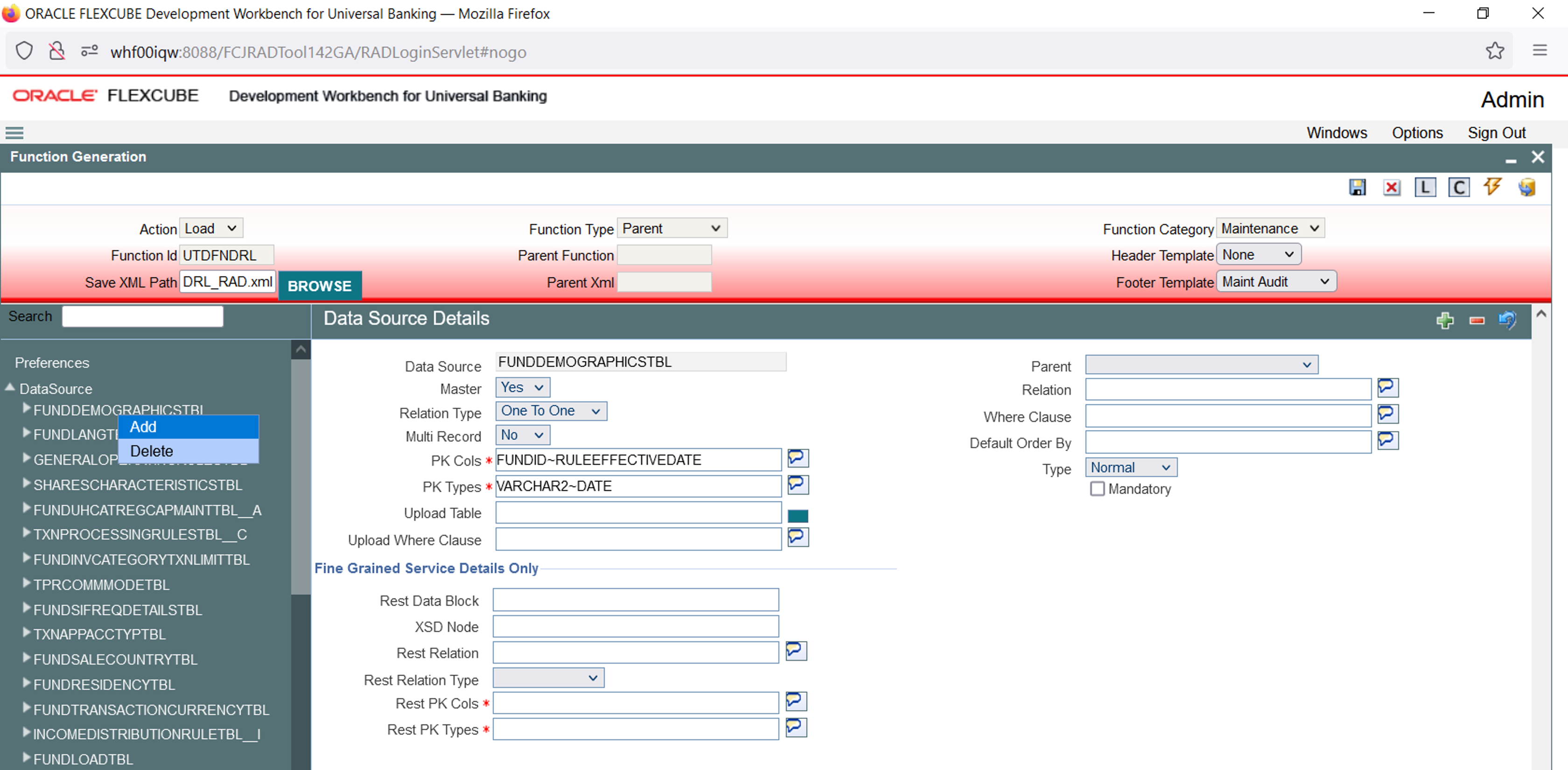The width and height of the screenshot is (1568, 770).
Task: Open the Master Yes dropdown
Action: 522,387
